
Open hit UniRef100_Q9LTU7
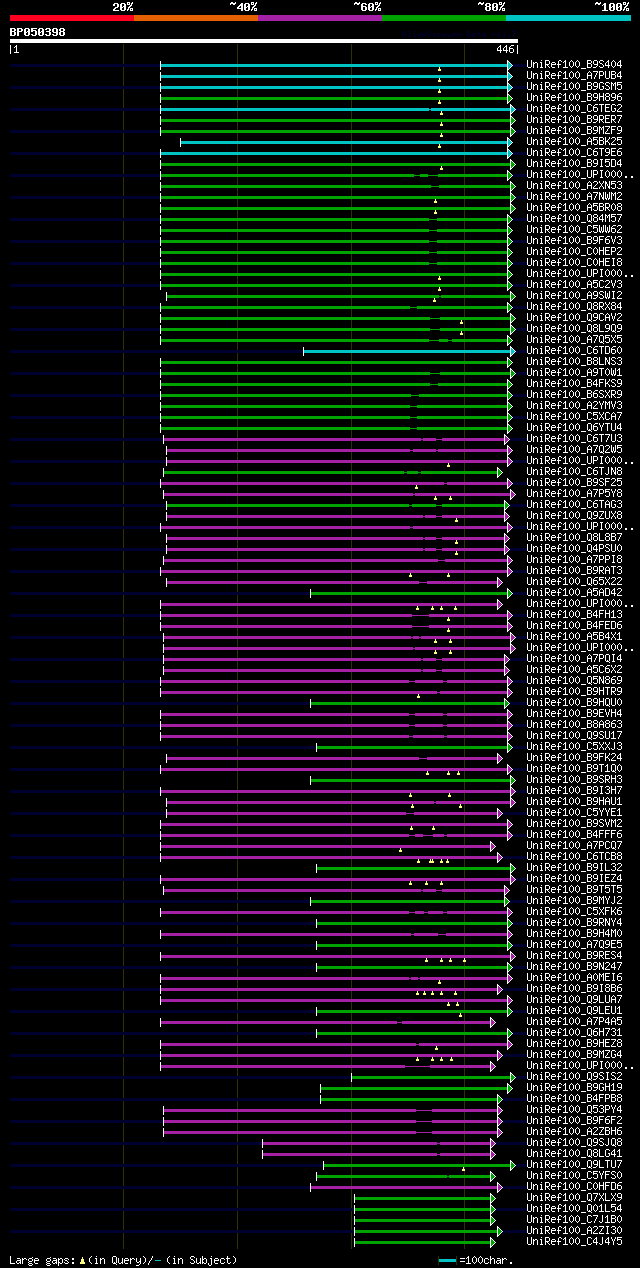click(574, 1165)
